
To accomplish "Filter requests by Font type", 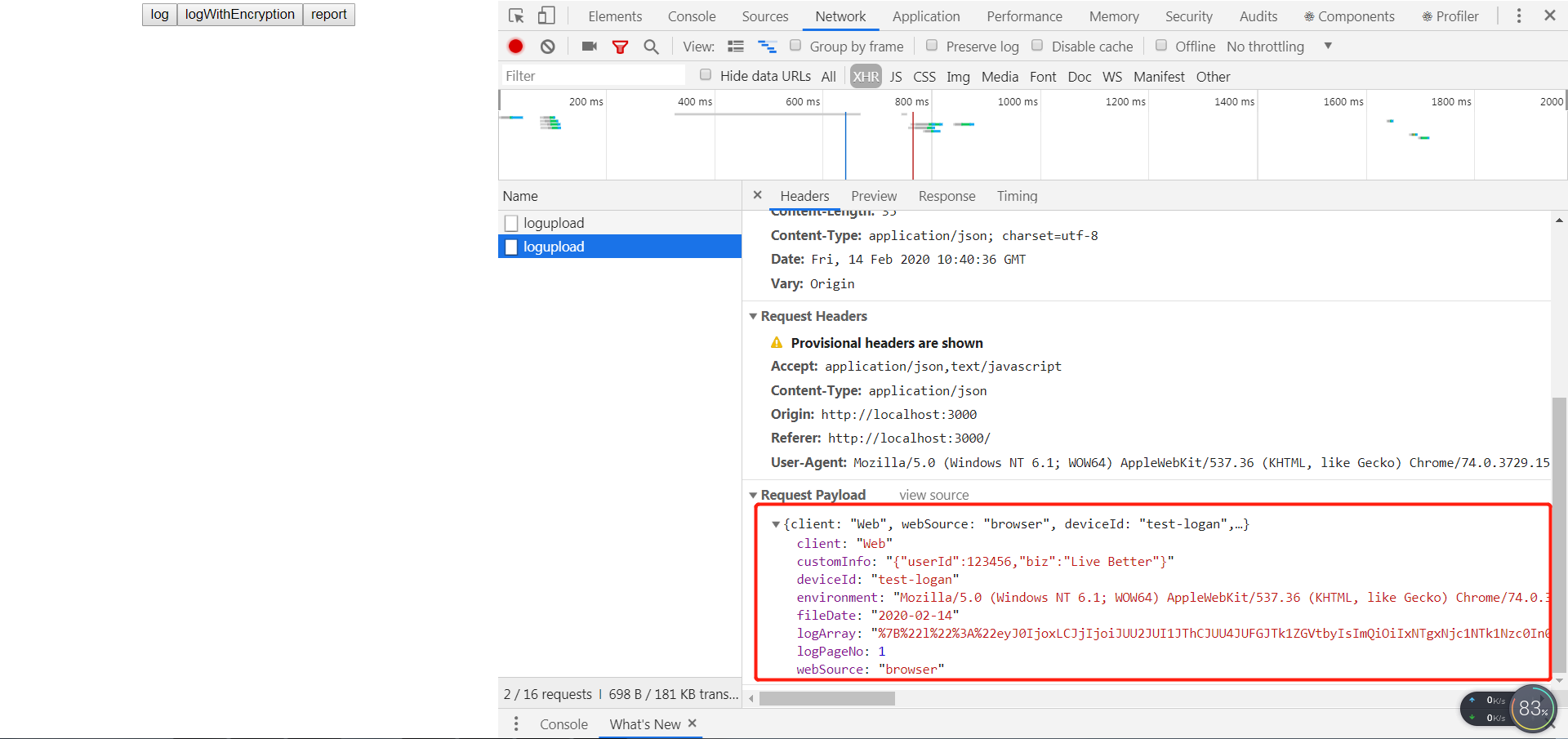I will pyautogui.click(x=1043, y=77).
